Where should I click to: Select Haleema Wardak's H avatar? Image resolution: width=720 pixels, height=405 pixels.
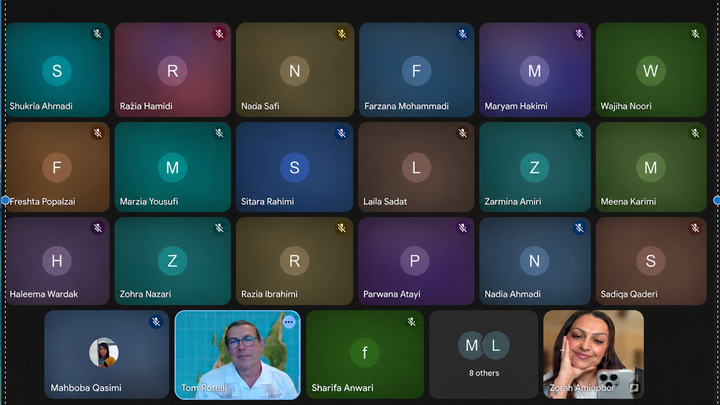(57, 261)
